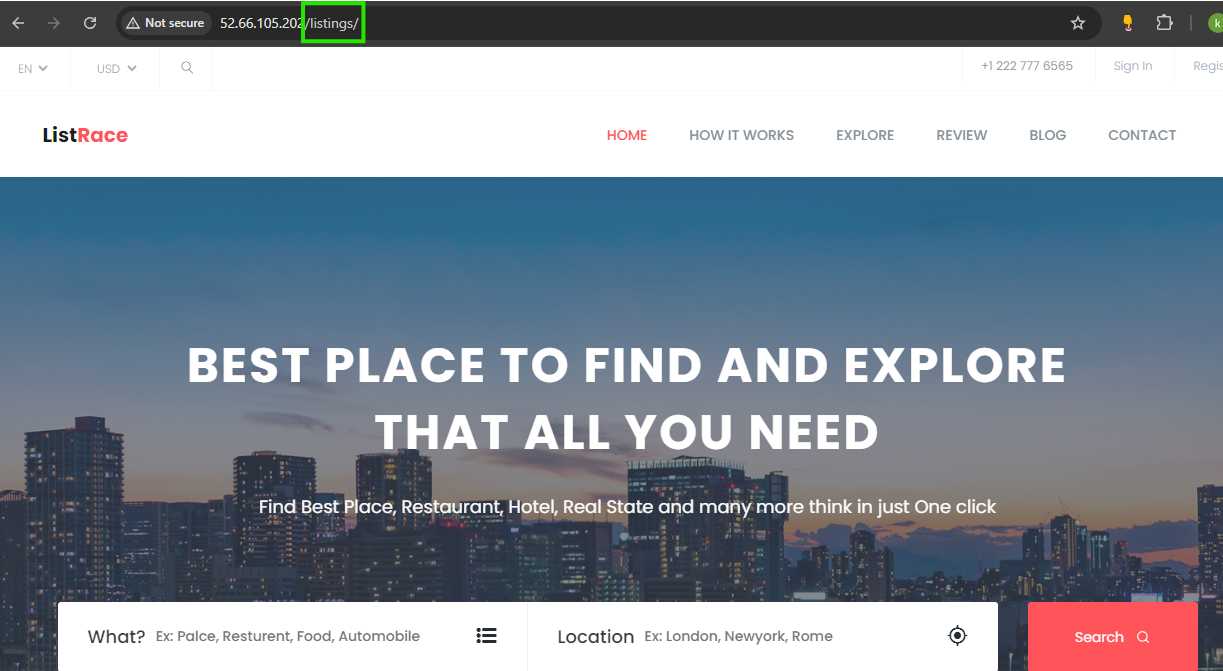1223x671 pixels.
Task: Navigate to the EXPLORE section
Action: [865, 135]
